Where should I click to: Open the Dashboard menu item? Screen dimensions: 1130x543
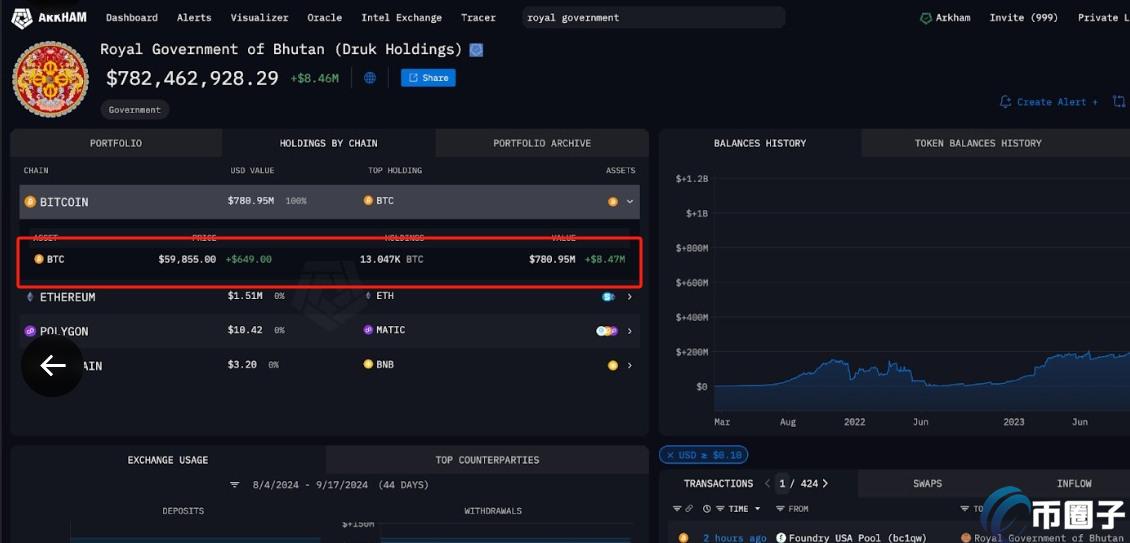point(132,17)
